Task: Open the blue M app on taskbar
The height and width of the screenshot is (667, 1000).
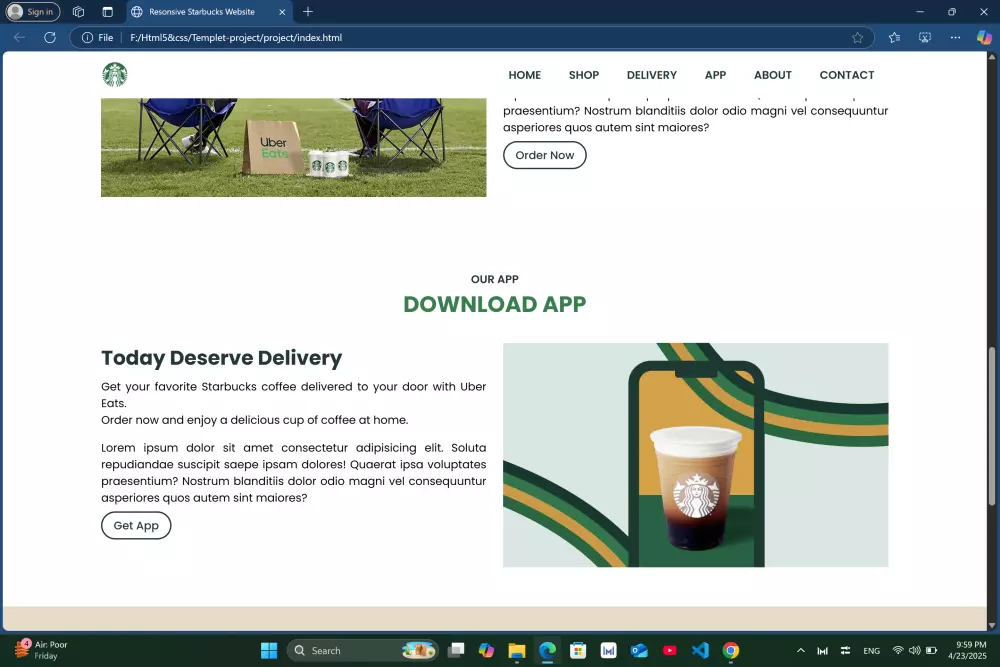Action: click(608, 650)
